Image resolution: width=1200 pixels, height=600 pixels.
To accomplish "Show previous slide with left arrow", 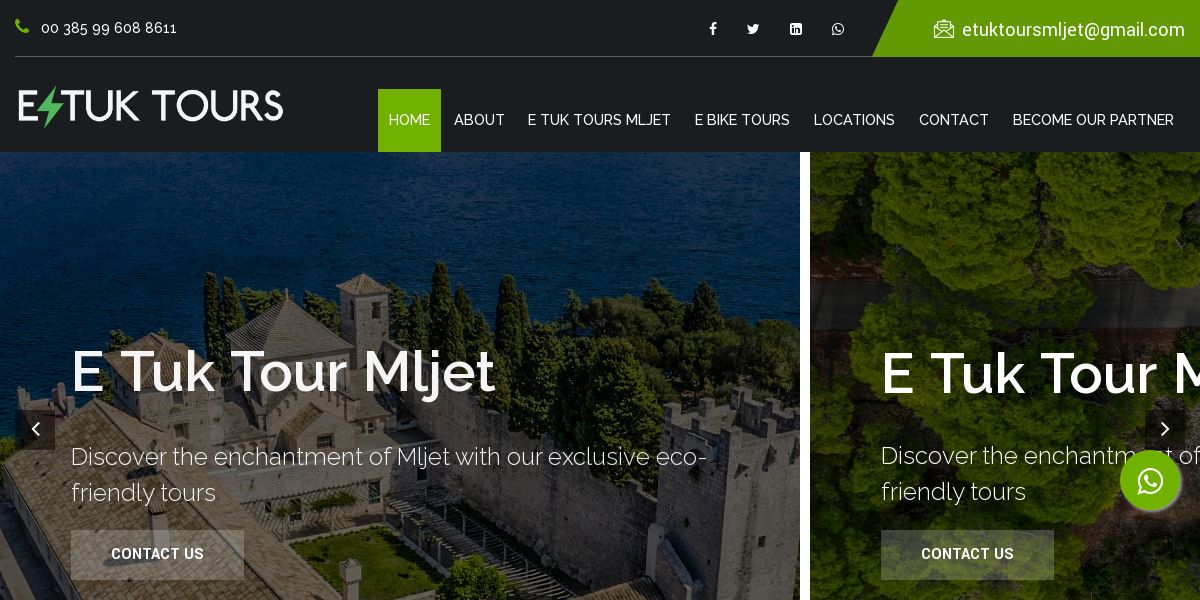I will (35, 430).
